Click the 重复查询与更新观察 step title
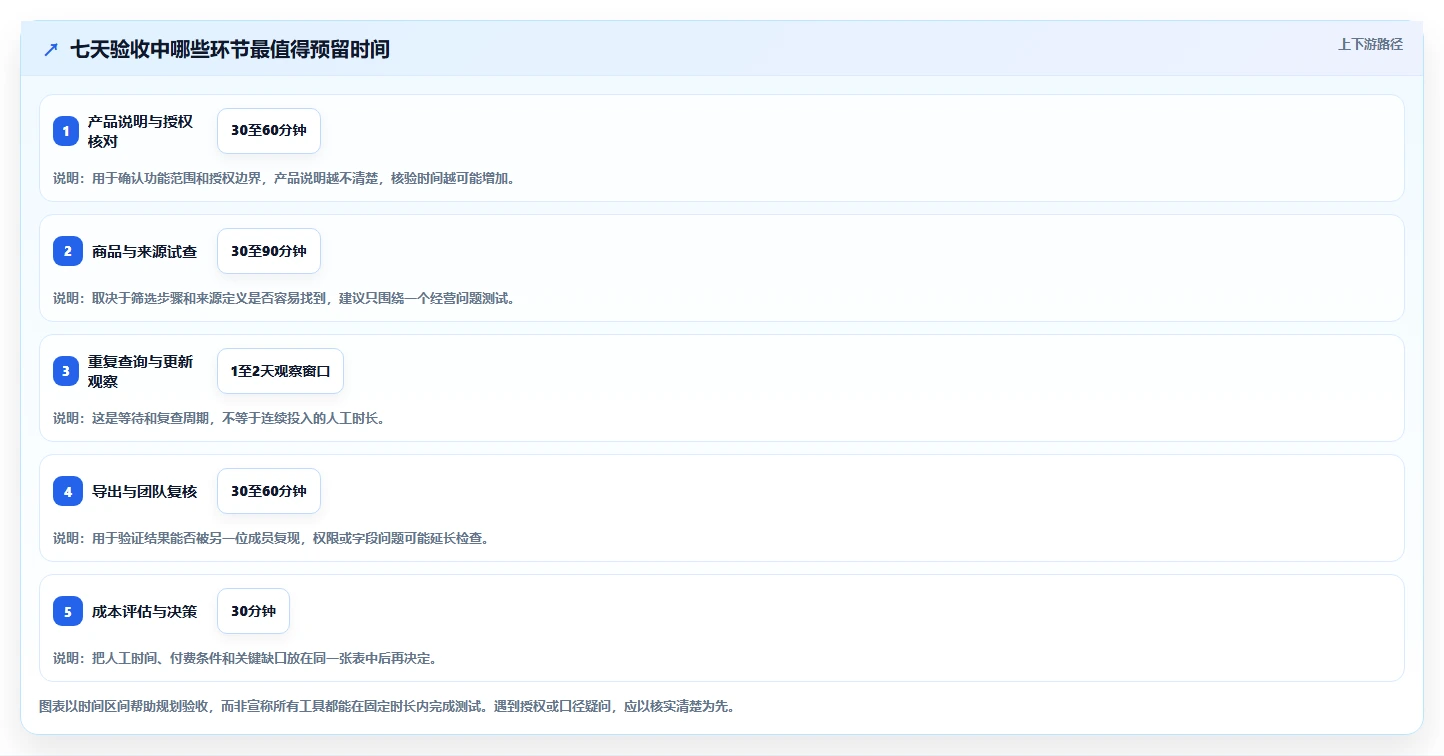 pyautogui.click(x=140, y=371)
